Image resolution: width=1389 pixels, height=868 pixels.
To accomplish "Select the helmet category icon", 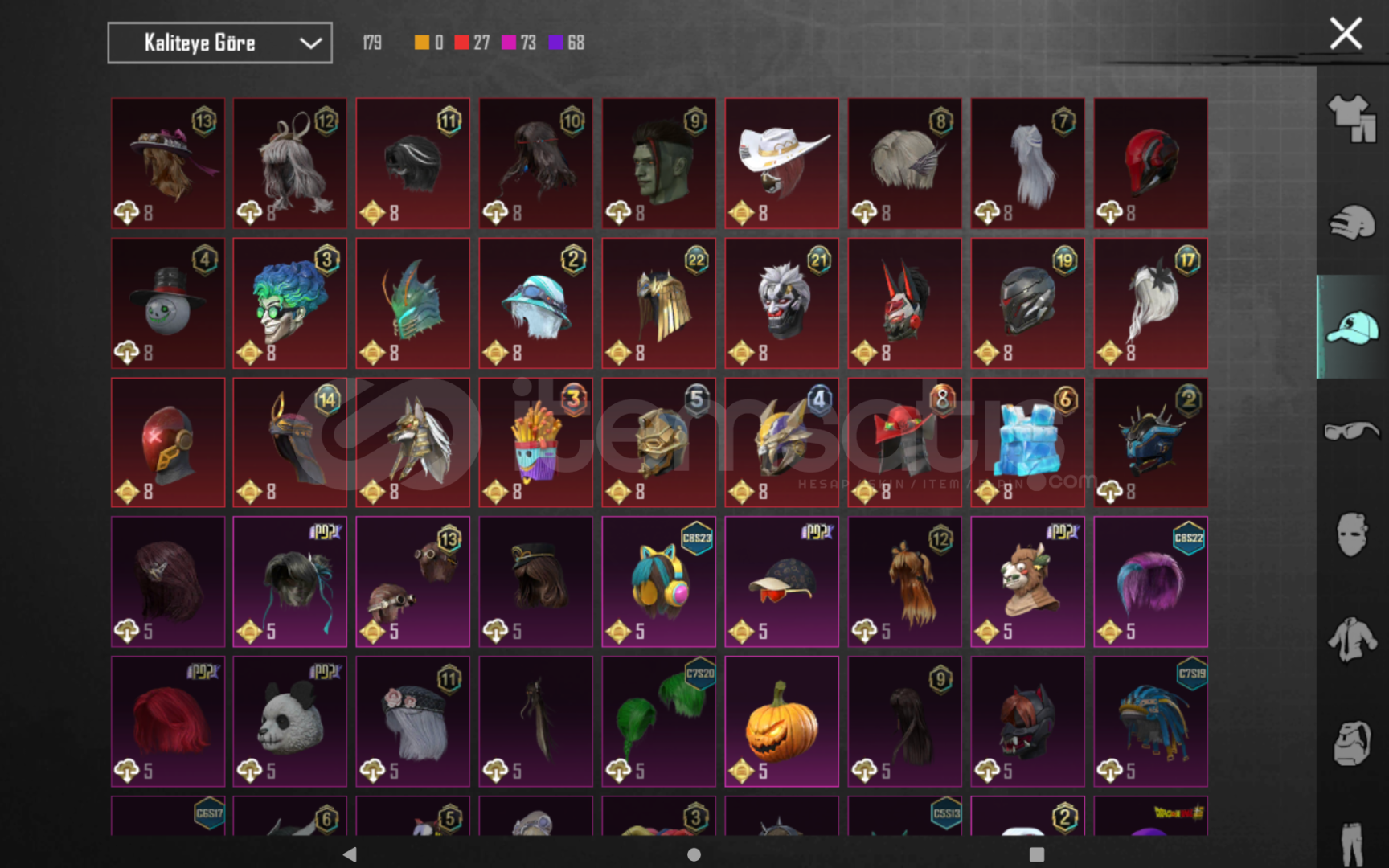I will [x=1353, y=223].
